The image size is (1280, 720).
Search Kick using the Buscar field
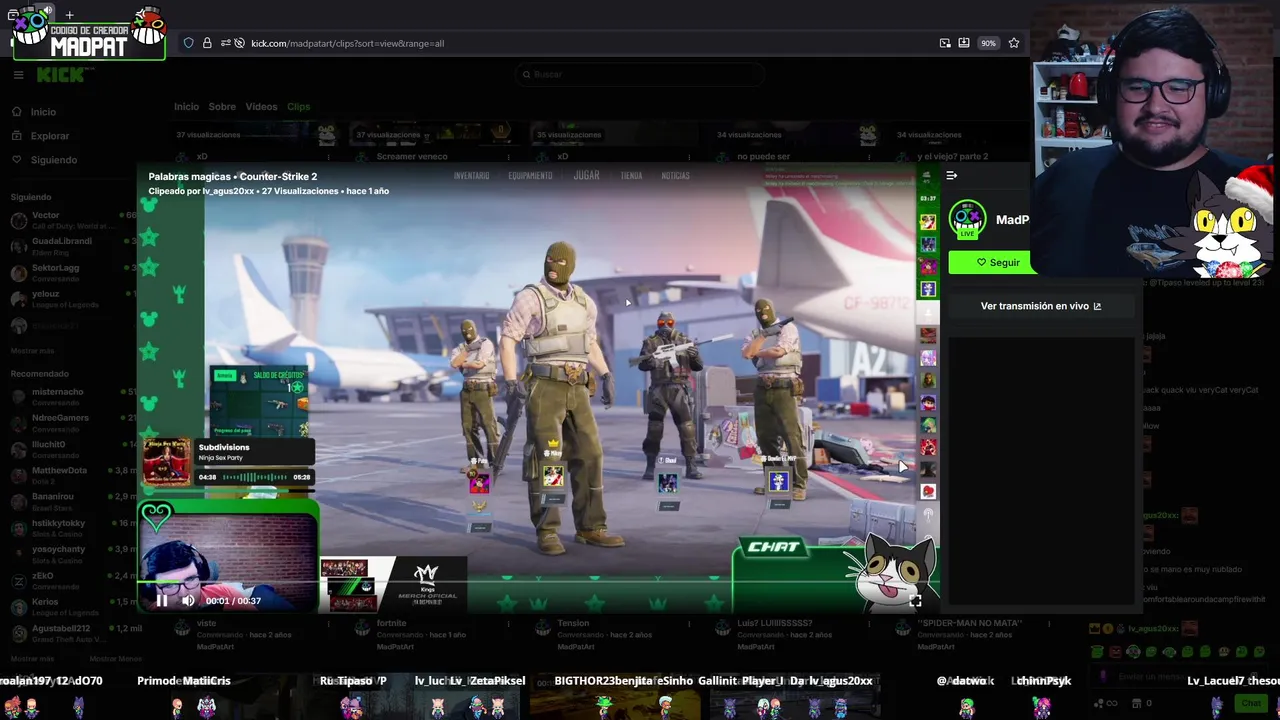(x=640, y=74)
